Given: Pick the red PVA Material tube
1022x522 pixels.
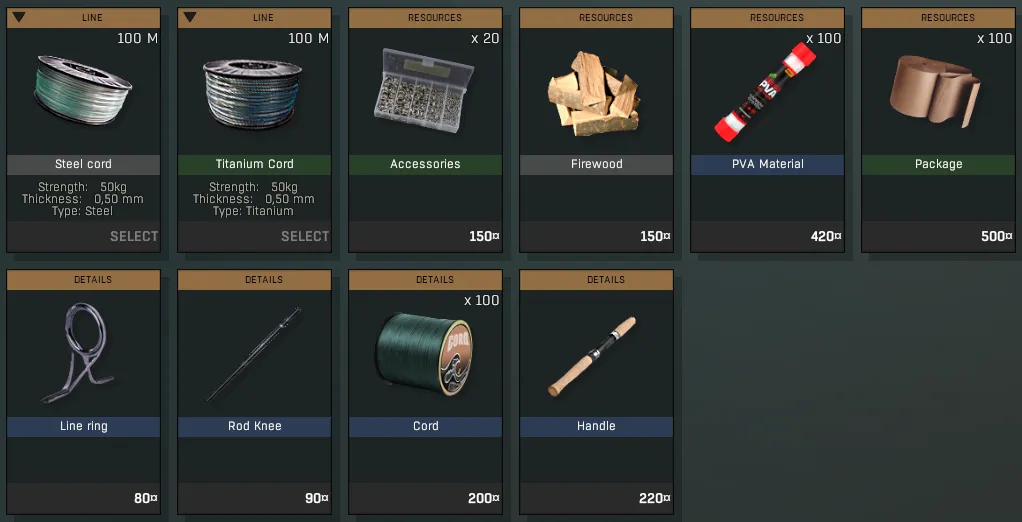Looking at the screenshot, I should coord(766,93).
